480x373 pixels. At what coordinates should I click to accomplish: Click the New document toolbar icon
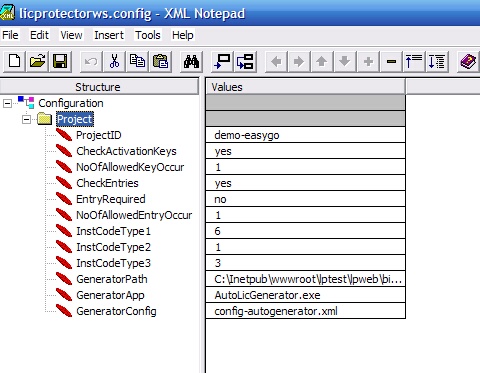coord(14,61)
